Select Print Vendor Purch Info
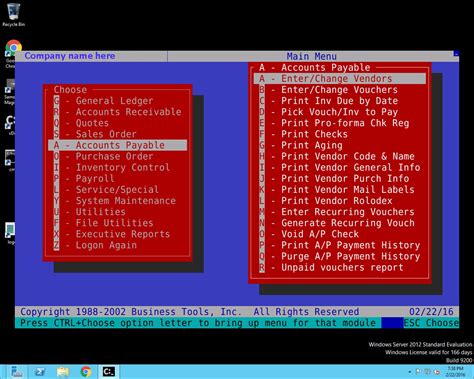Image resolution: width=474 pixels, height=379 pixels. point(340,179)
